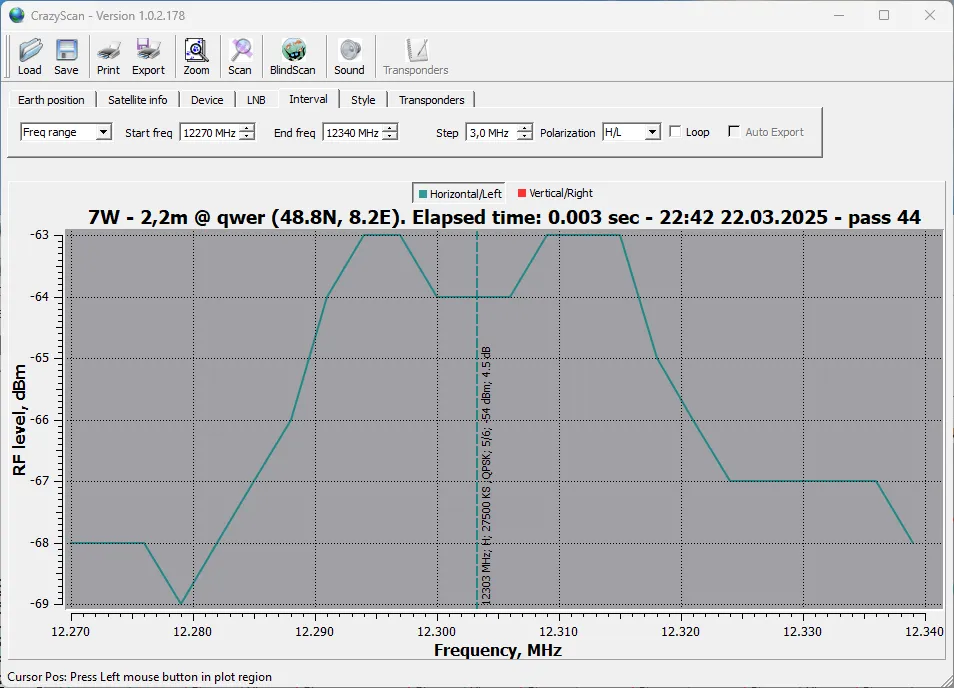954x688 pixels.
Task: Toggle Horizontal/Left series in the legend
Action: (x=461, y=193)
